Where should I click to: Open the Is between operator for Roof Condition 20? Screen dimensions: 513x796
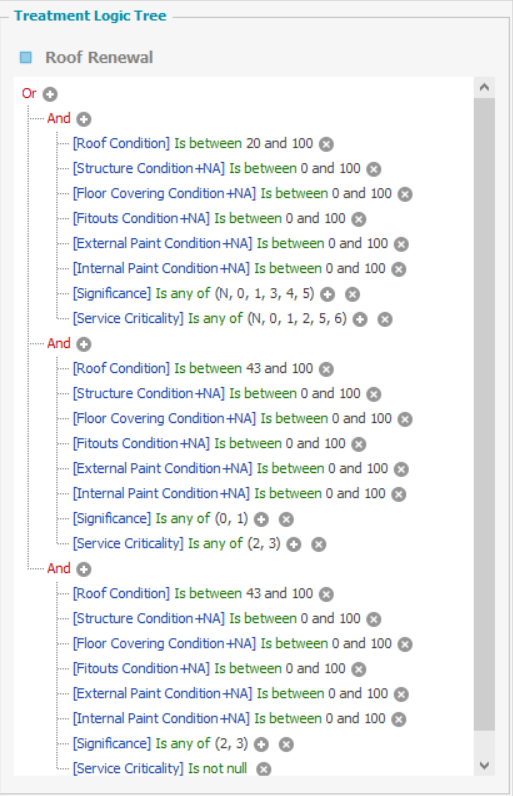coord(208,143)
